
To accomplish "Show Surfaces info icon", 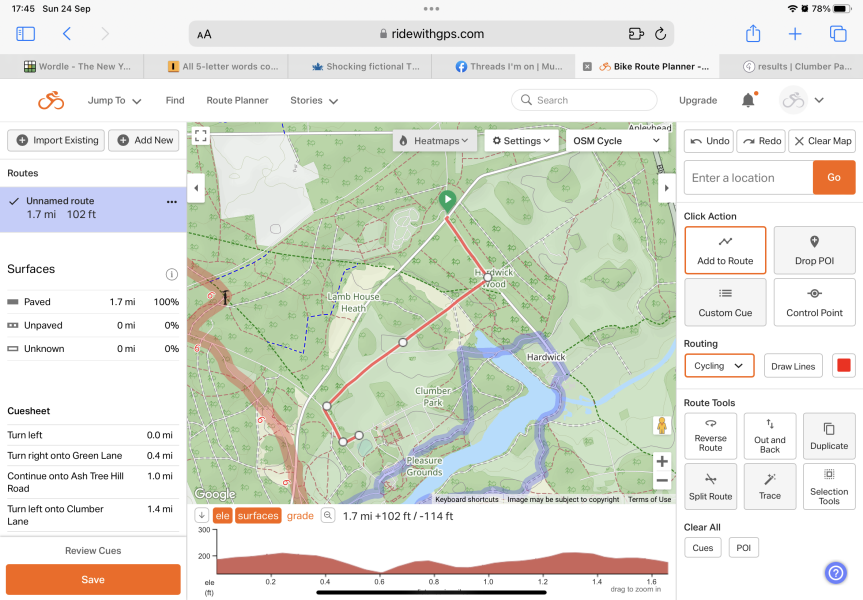I will click(172, 274).
